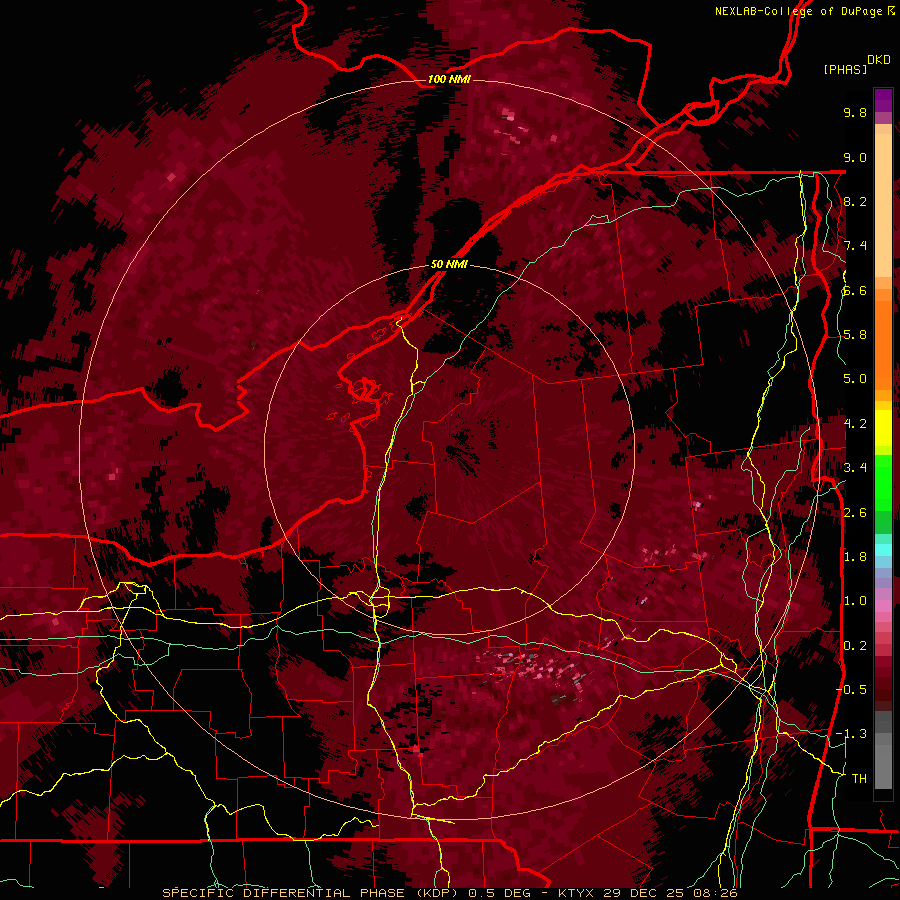Screen dimensions: 900x900
Task: Click the 6.6 value on color scale
Action: 855,290
